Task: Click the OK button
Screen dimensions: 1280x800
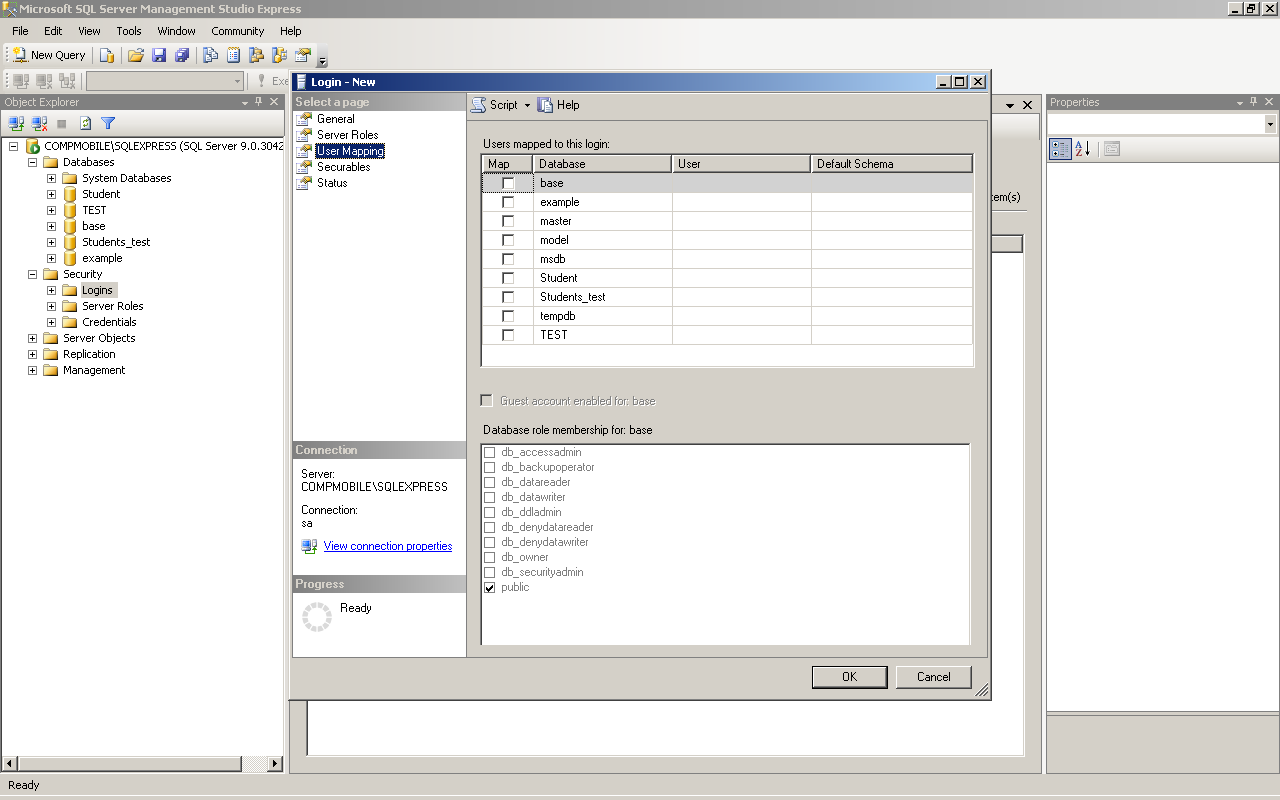Action: pos(849,677)
